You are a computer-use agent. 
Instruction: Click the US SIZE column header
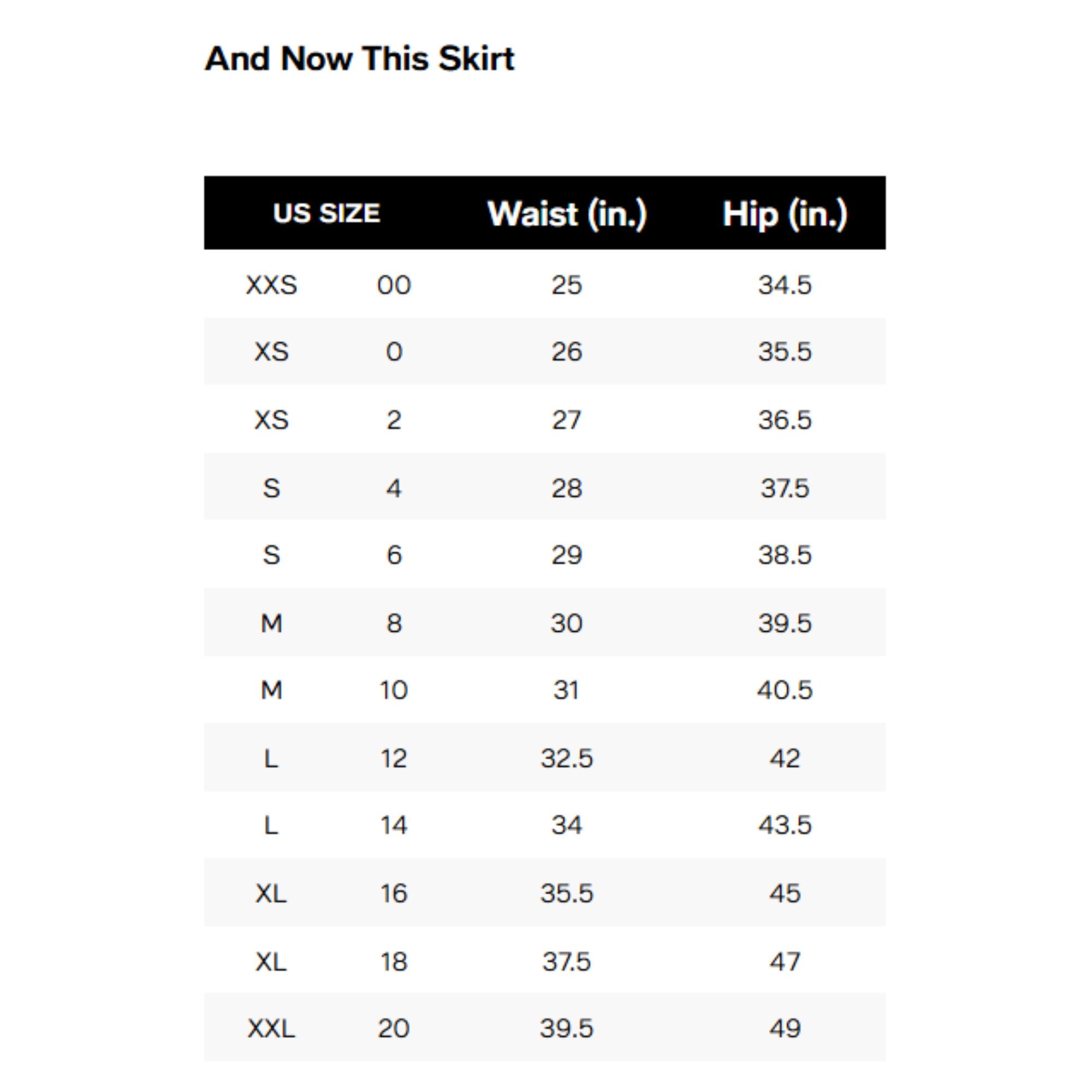tap(326, 213)
